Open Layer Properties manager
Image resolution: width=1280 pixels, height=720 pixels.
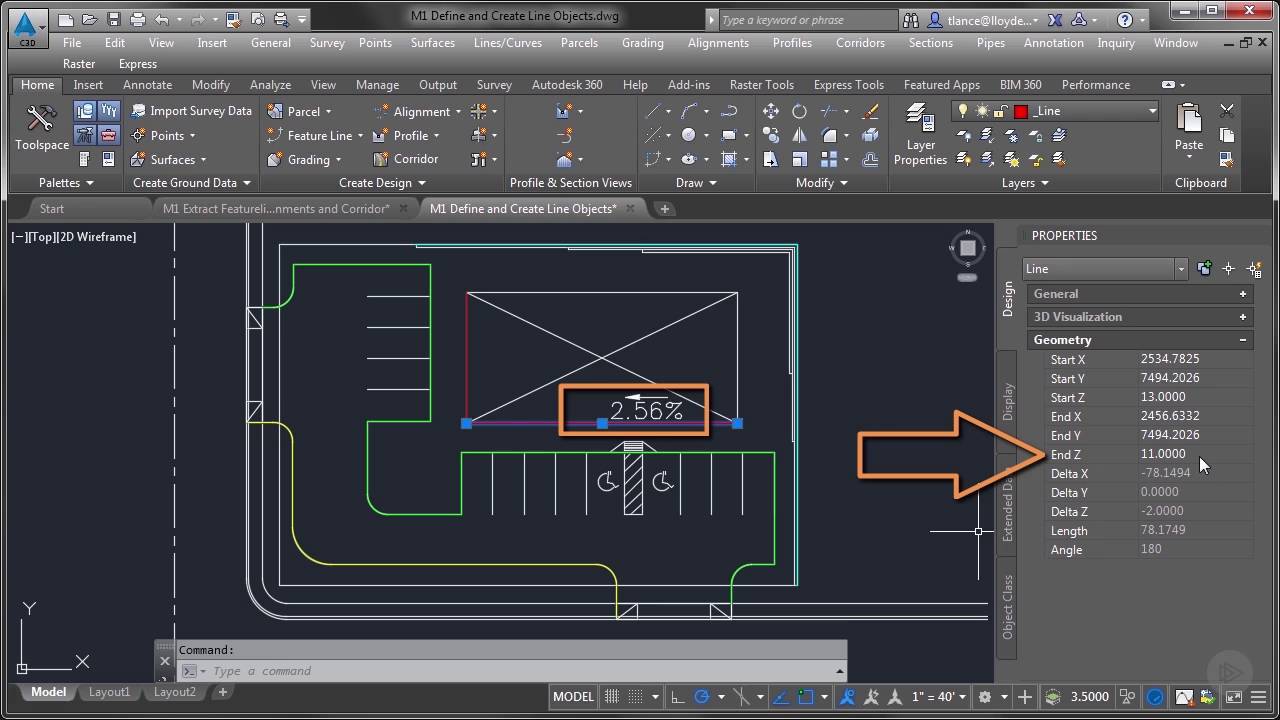pos(920,134)
